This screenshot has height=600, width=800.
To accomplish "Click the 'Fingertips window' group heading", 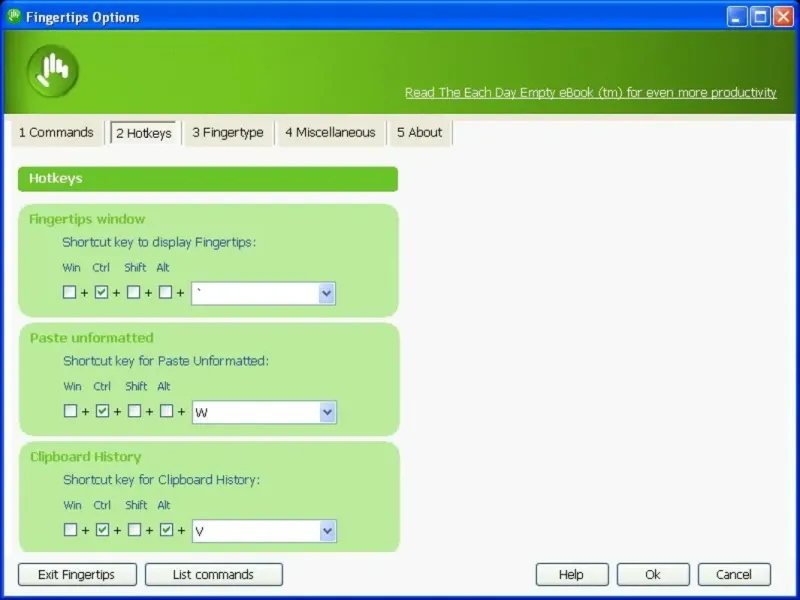I will point(87,219).
